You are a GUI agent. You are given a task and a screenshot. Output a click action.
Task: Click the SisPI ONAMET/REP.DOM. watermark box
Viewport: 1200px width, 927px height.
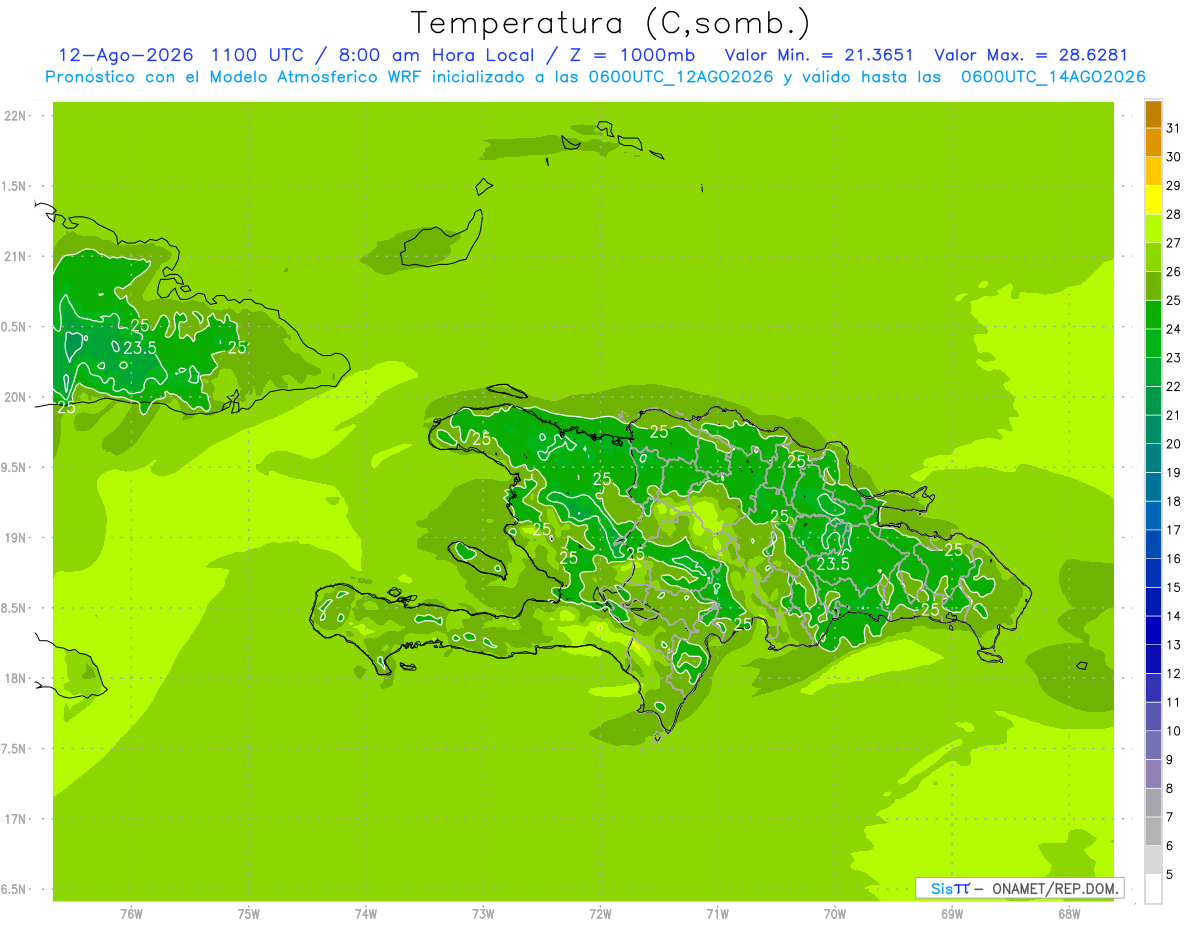click(x=1019, y=888)
